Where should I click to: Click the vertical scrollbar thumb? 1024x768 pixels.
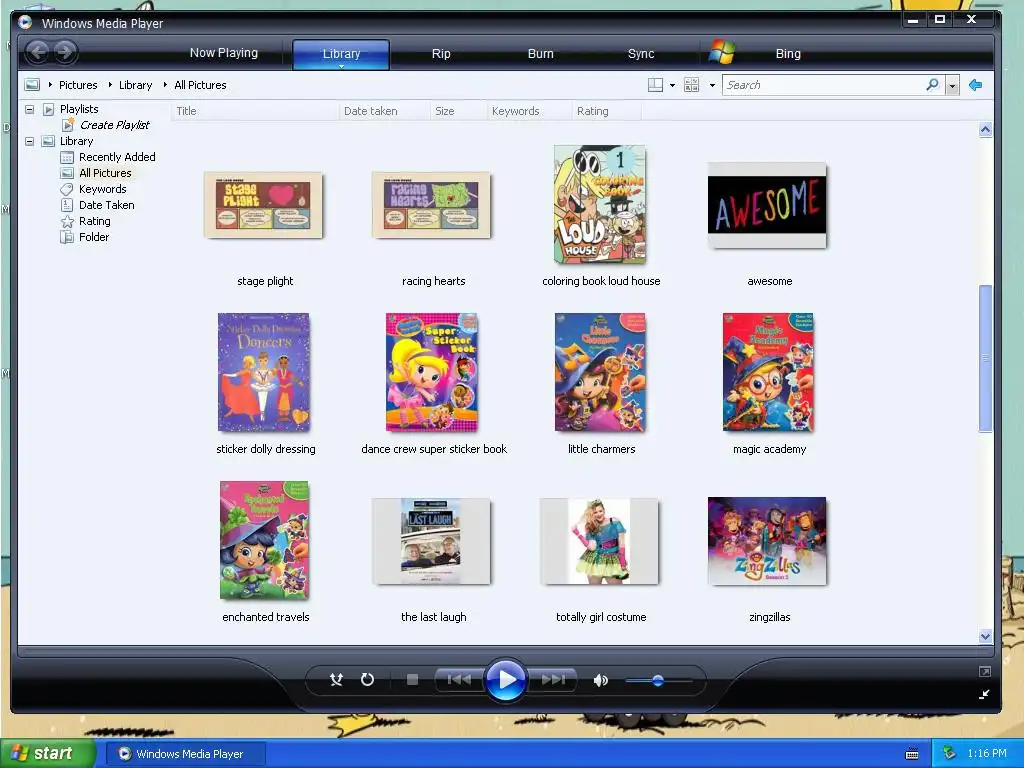(x=985, y=359)
